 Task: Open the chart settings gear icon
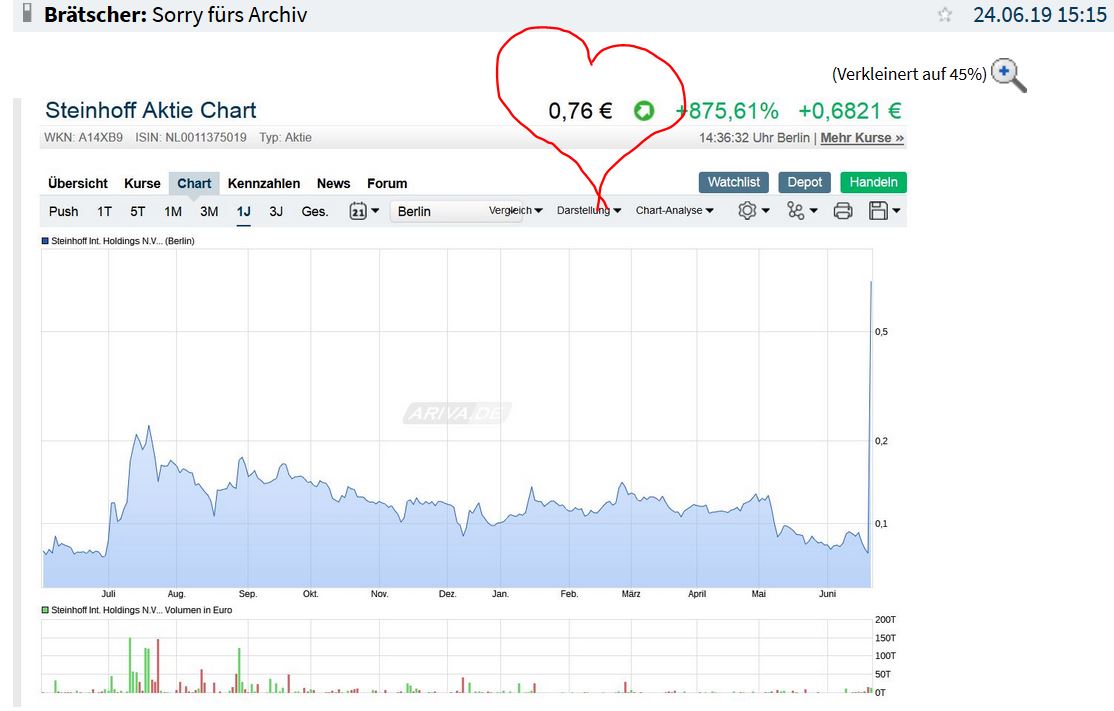click(x=747, y=210)
